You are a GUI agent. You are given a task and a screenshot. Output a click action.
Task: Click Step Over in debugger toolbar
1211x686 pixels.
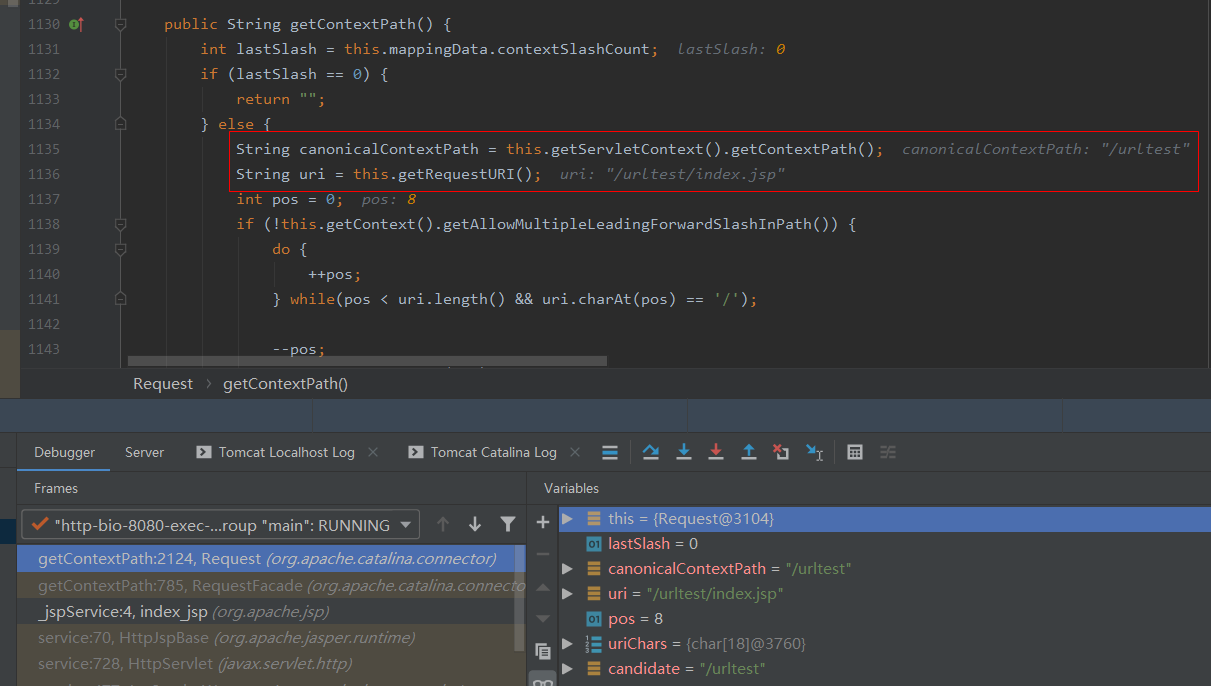click(x=651, y=453)
